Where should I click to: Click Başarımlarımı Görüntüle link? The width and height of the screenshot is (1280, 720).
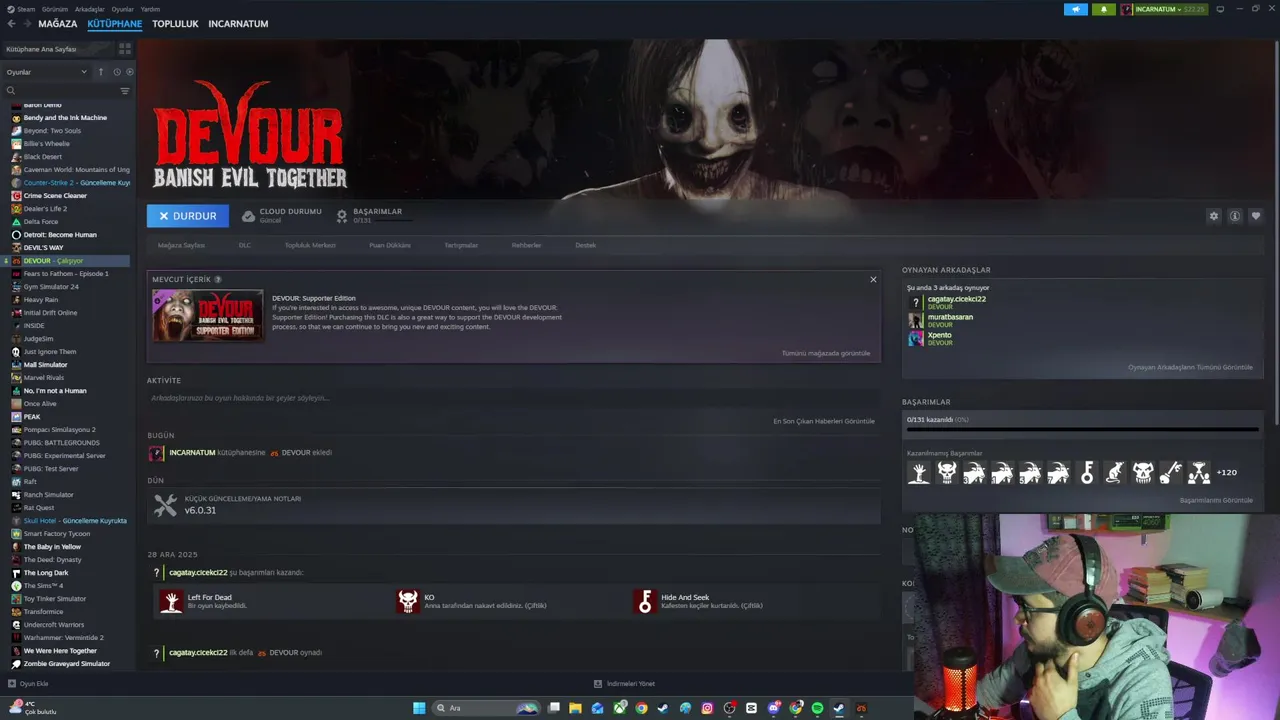[x=1216, y=500]
